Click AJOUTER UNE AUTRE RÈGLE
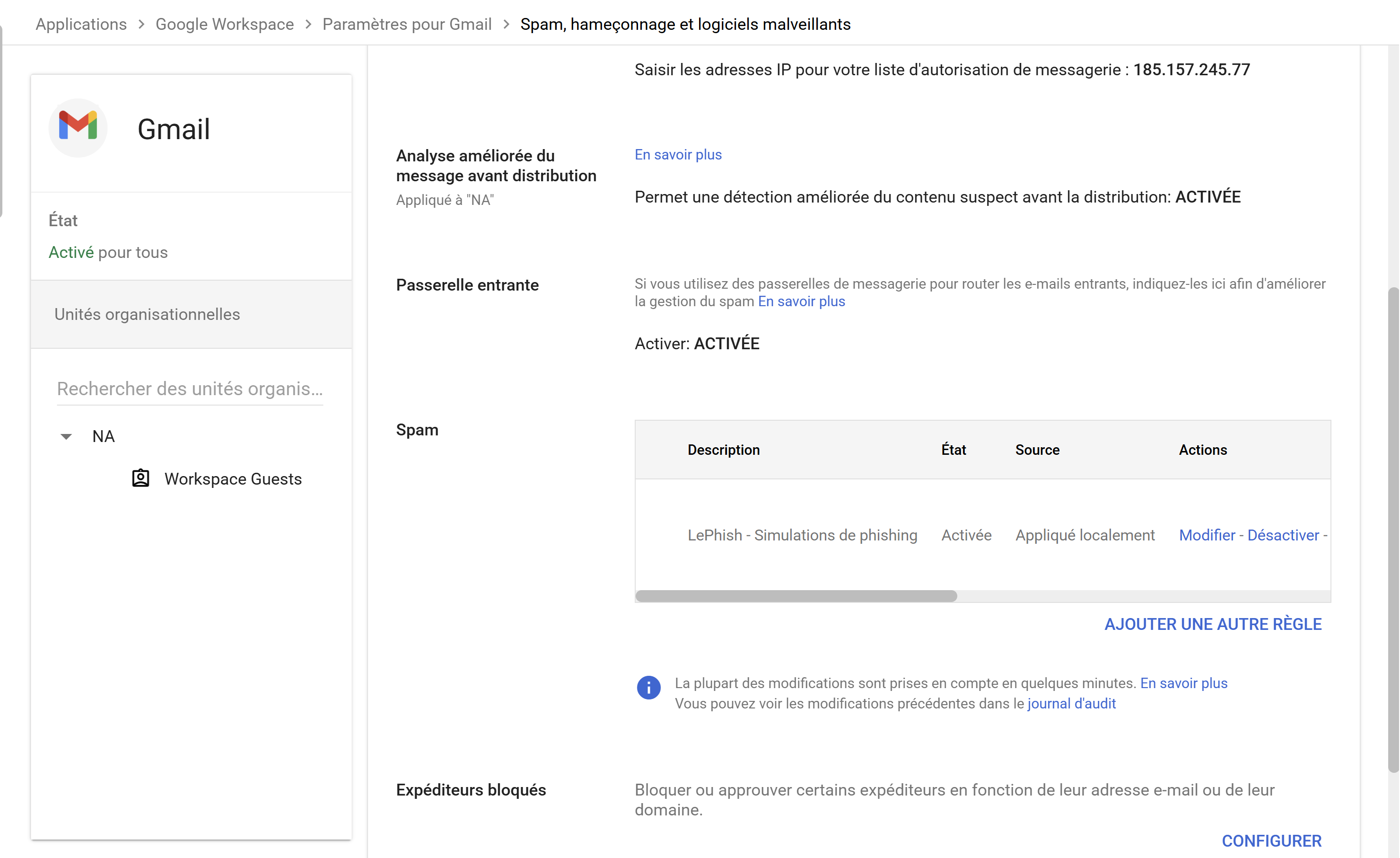 pos(1213,624)
